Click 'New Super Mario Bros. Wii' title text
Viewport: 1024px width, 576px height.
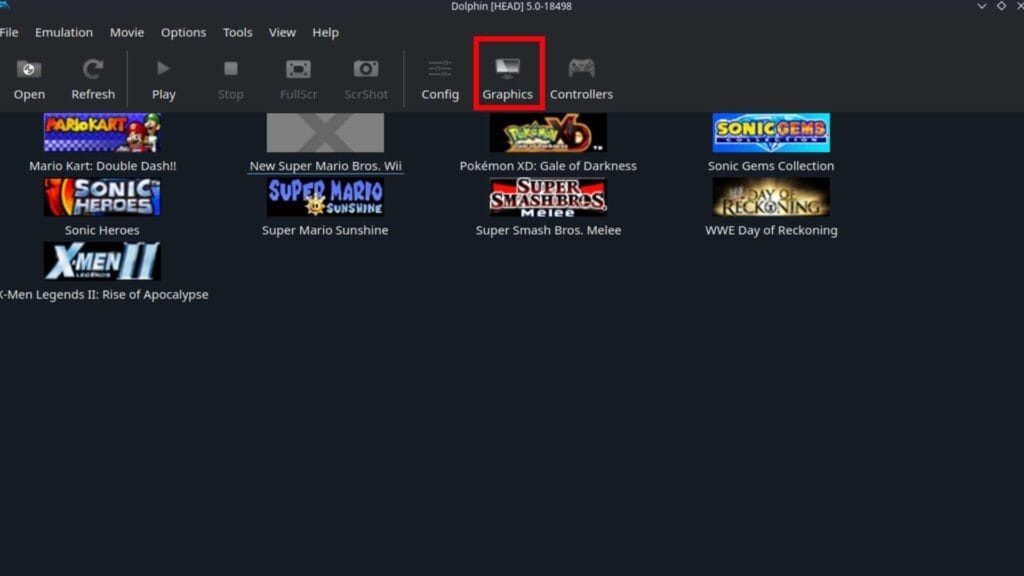click(325, 166)
